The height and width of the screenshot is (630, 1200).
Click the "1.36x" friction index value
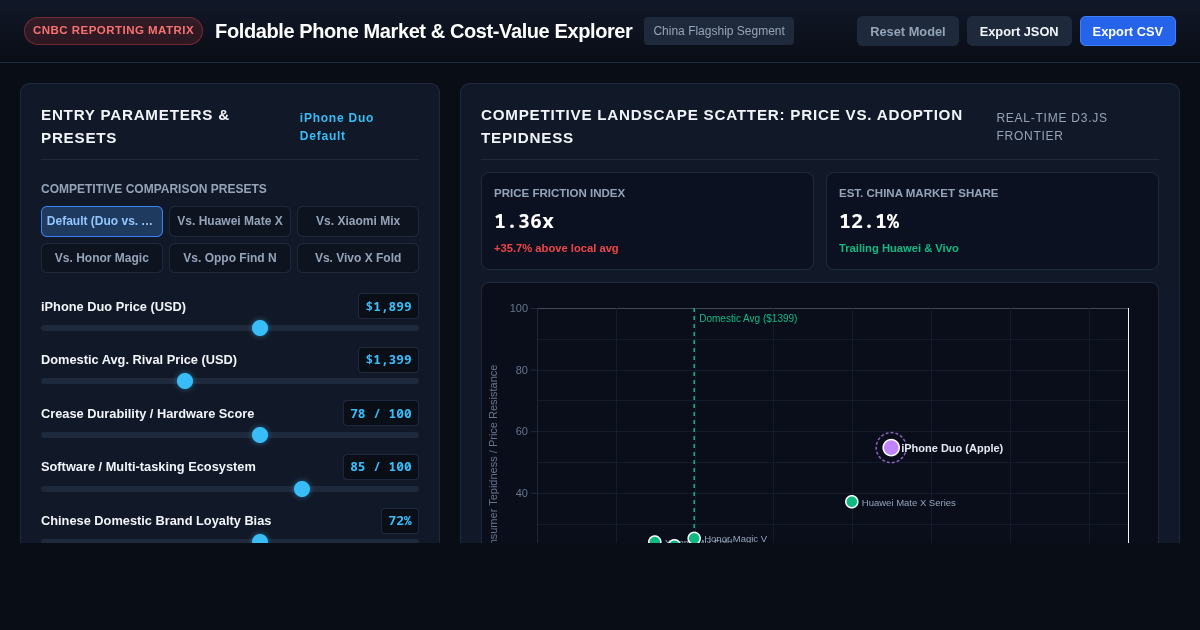pos(524,221)
